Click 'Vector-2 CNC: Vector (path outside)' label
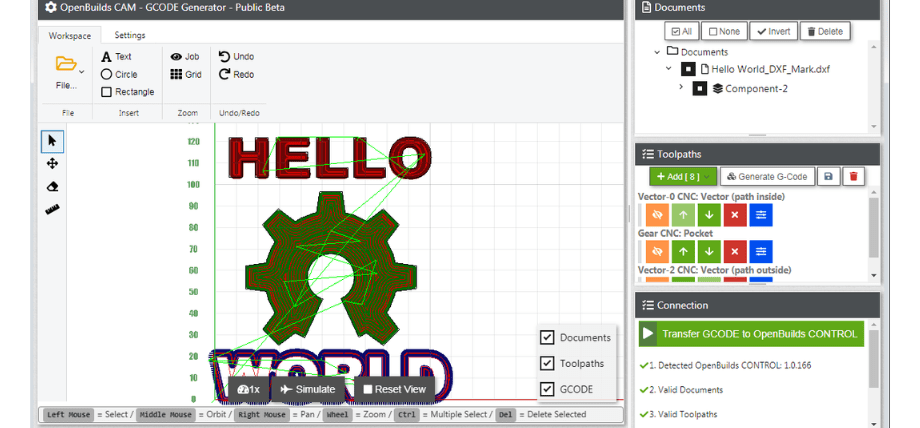Image resolution: width=920 pixels, height=428 pixels. 715,270
